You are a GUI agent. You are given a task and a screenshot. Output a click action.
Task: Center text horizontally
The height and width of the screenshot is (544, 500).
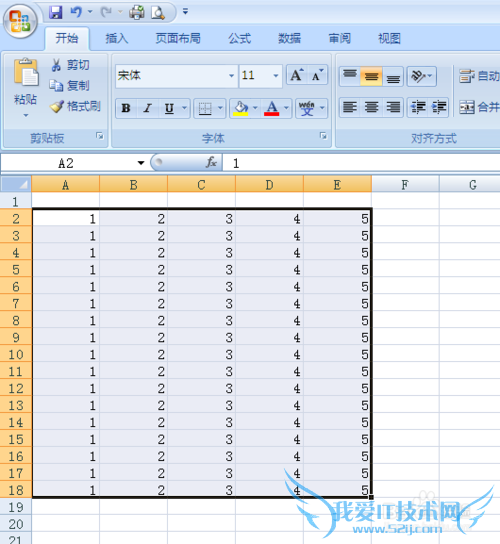(x=371, y=107)
